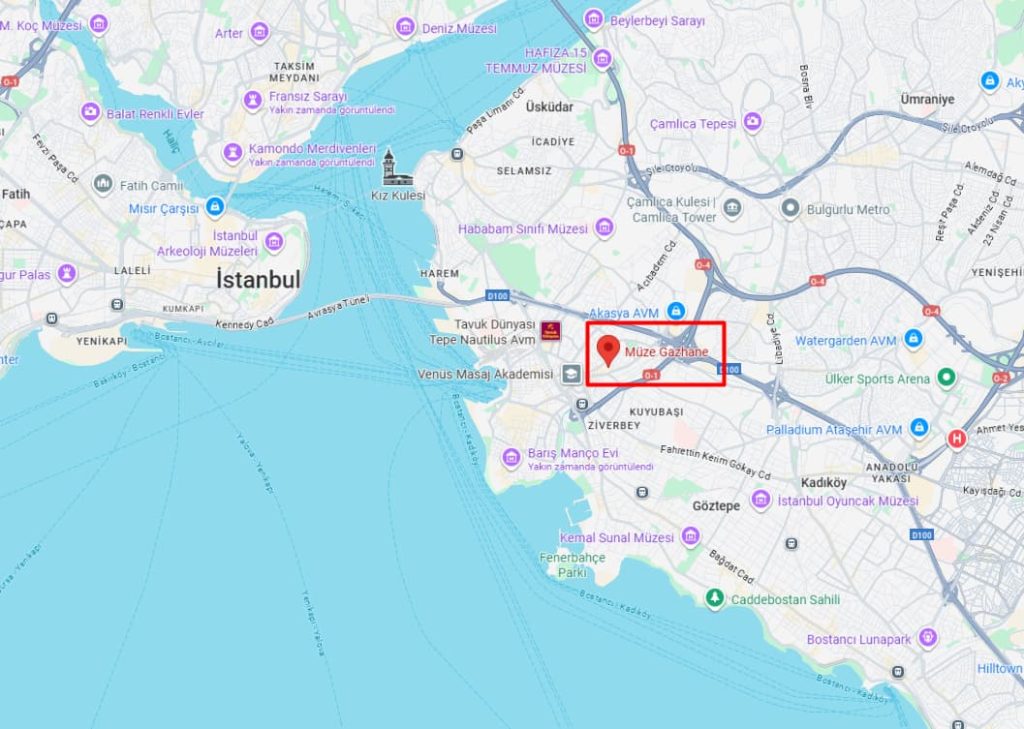This screenshot has width=1024, height=729.
Task: Click the Watergarden AVM shopping icon
Action: (x=913, y=339)
